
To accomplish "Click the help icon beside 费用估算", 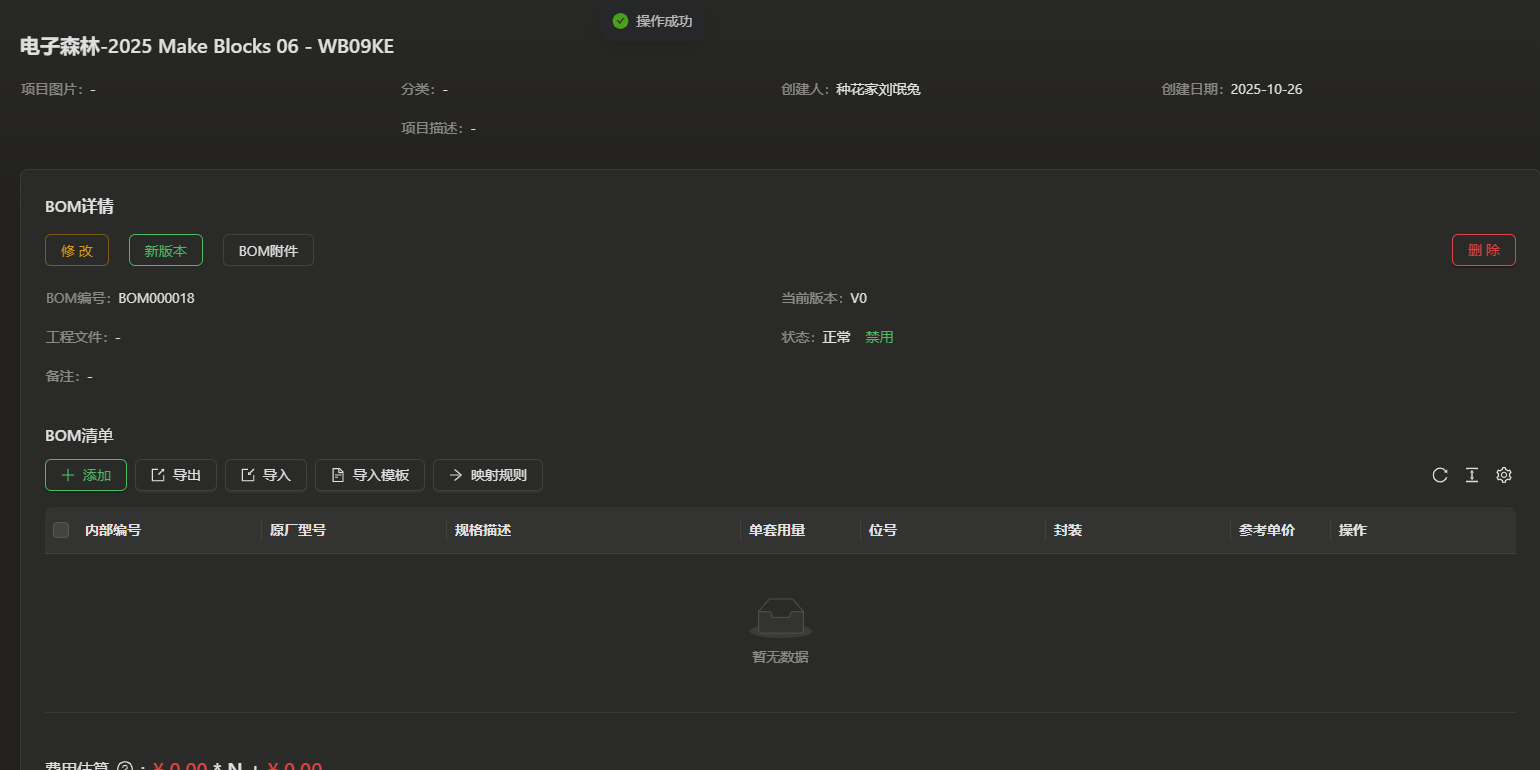I will click(125, 767).
